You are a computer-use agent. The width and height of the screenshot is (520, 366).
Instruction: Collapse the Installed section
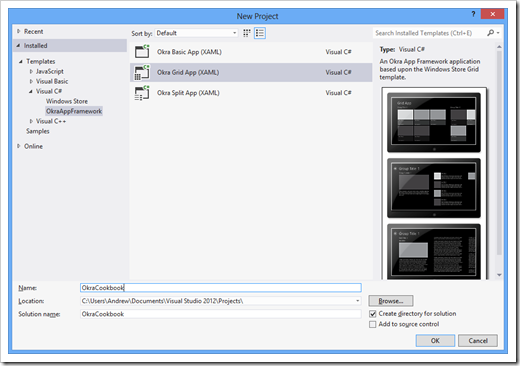tap(18, 45)
